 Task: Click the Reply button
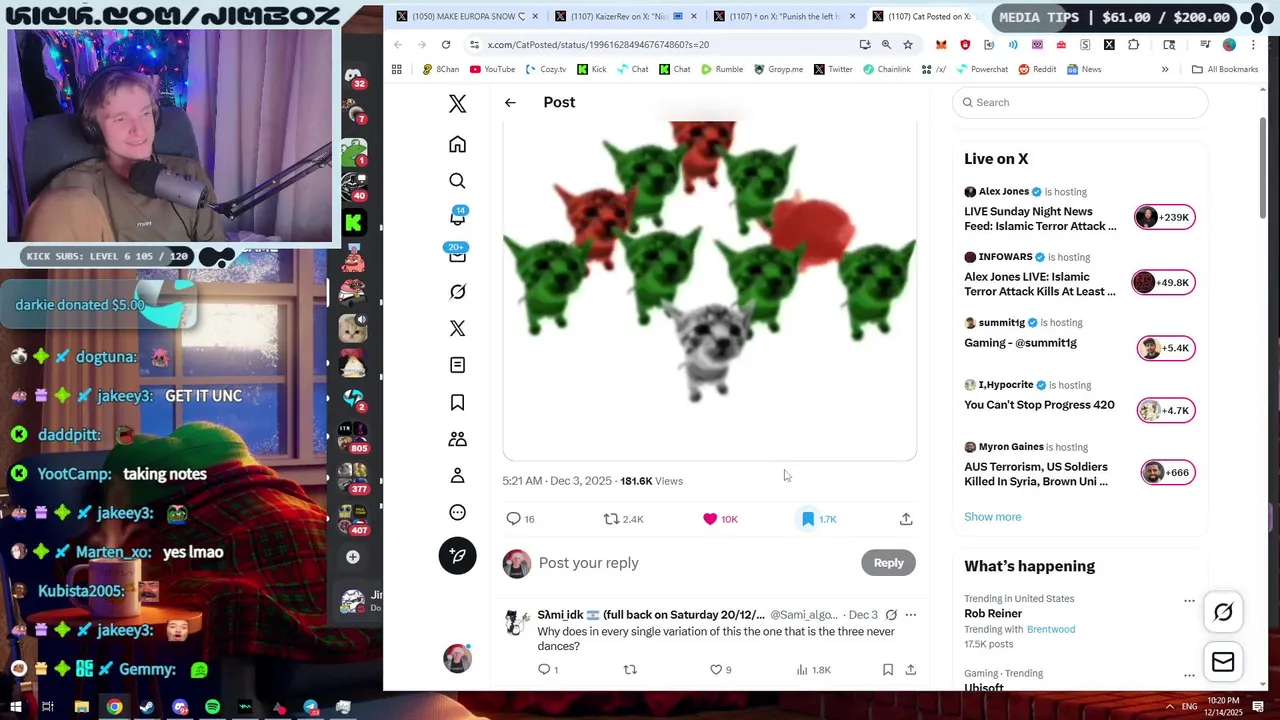tap(888, 563)
